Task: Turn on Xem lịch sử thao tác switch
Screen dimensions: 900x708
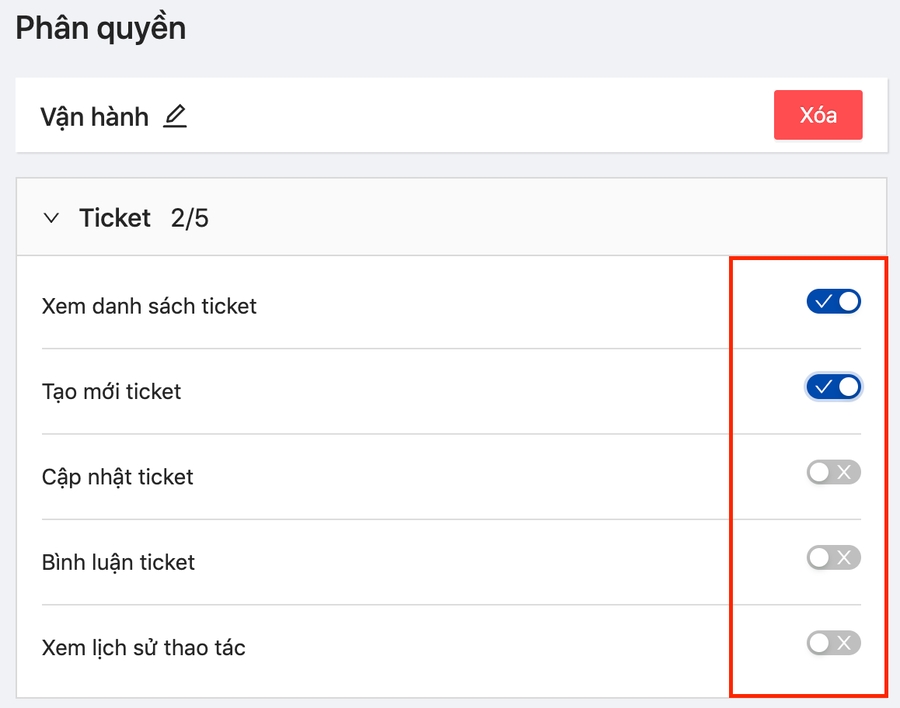Action: 833,643
